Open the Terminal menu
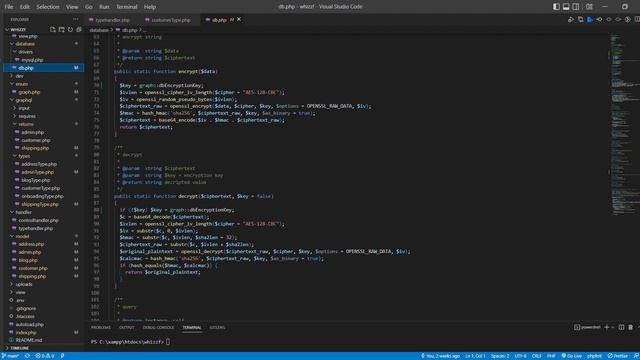Viewport: 640px width, 360px height. click(127, 7)
